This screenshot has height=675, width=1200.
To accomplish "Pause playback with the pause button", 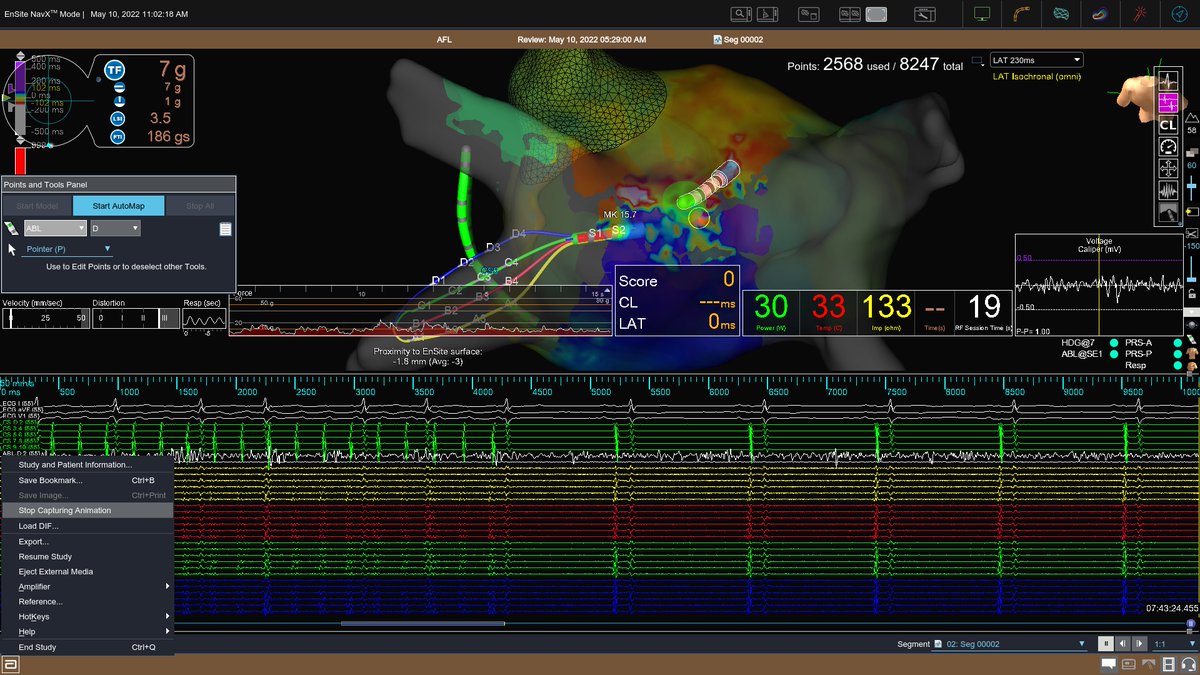I will coord(1106,644).
